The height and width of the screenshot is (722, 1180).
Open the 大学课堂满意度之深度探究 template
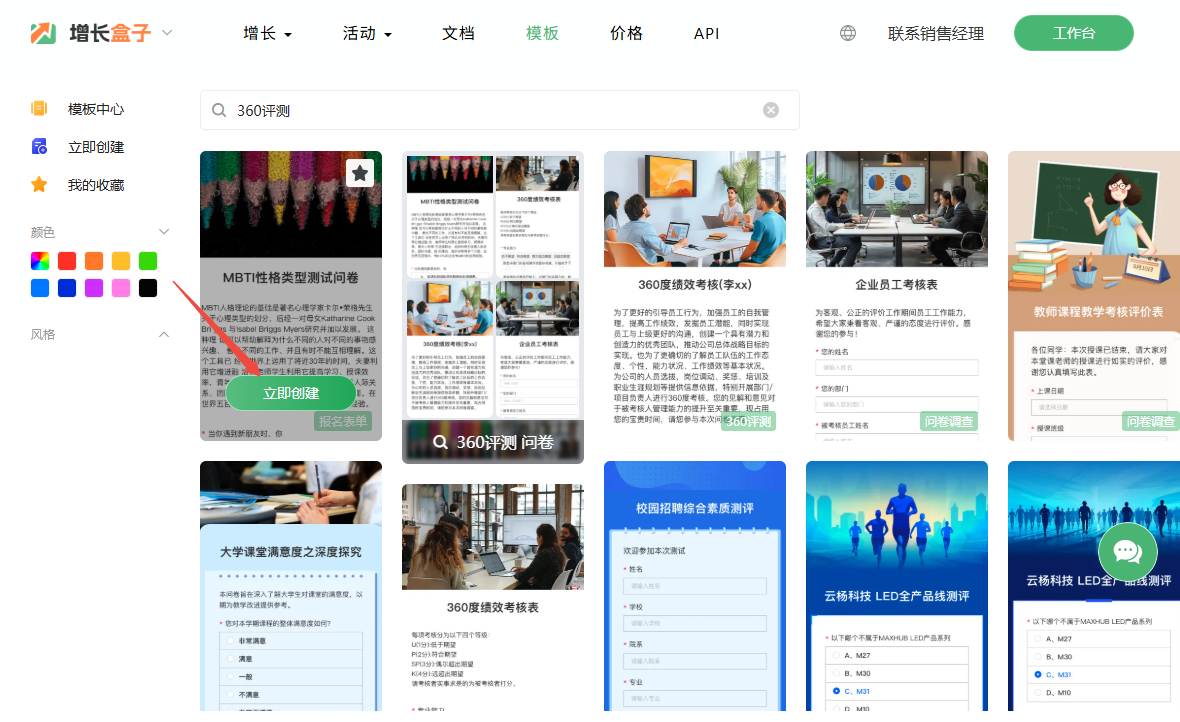pos(290,586)
